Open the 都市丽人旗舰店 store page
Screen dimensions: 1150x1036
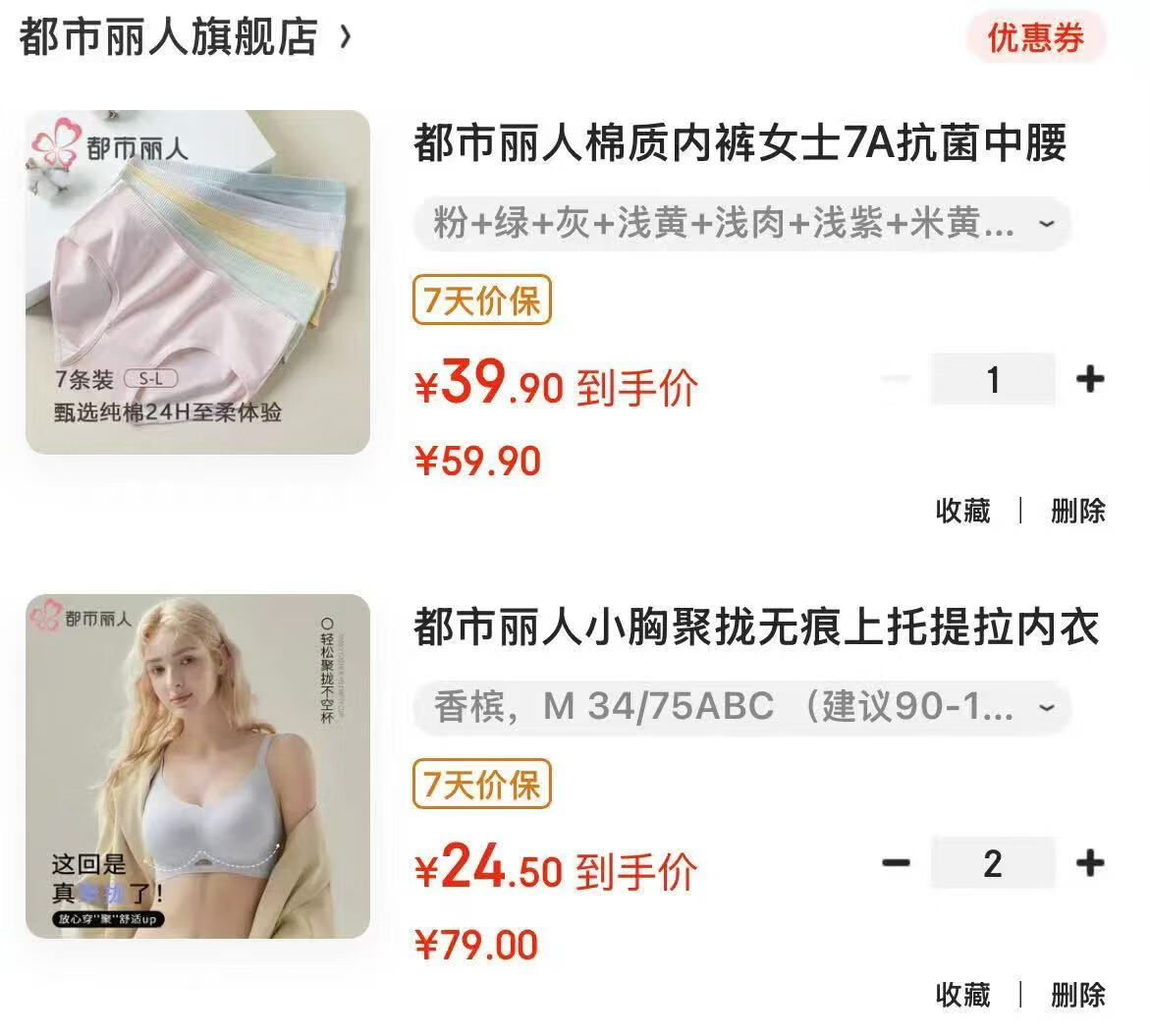168,36
